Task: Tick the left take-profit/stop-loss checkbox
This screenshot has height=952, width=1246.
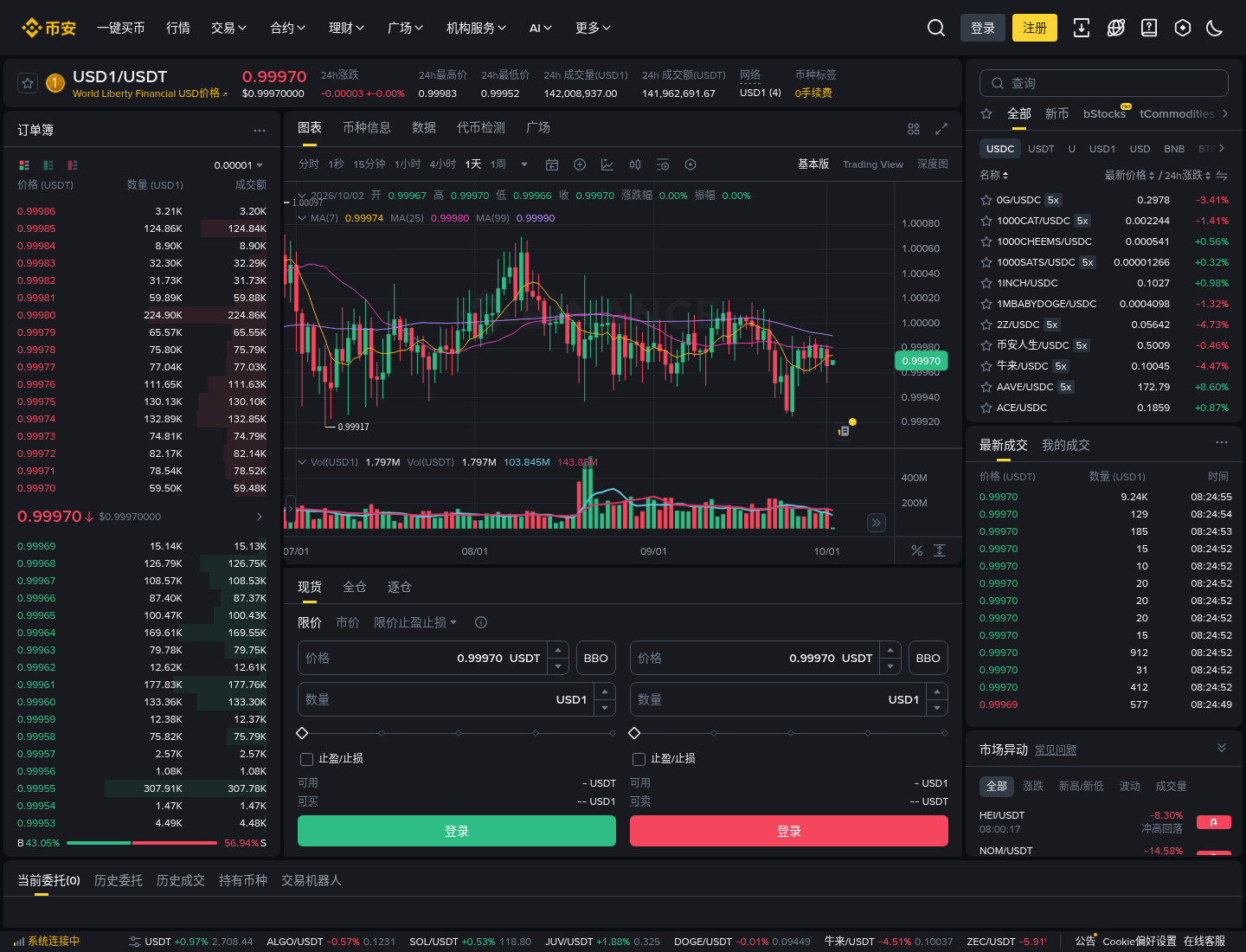Action: click(306, 759)
